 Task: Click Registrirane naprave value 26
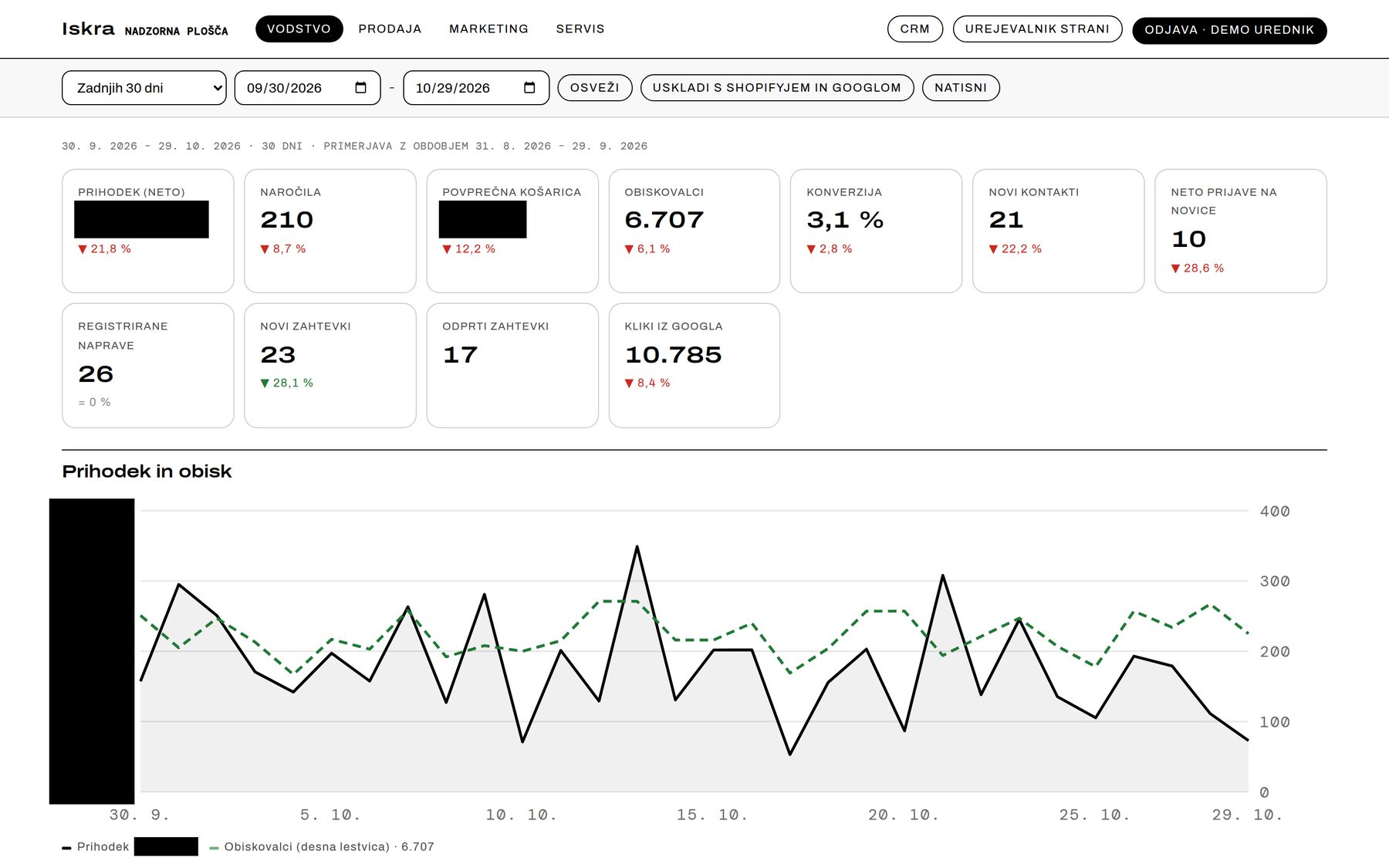coord(96,374)
